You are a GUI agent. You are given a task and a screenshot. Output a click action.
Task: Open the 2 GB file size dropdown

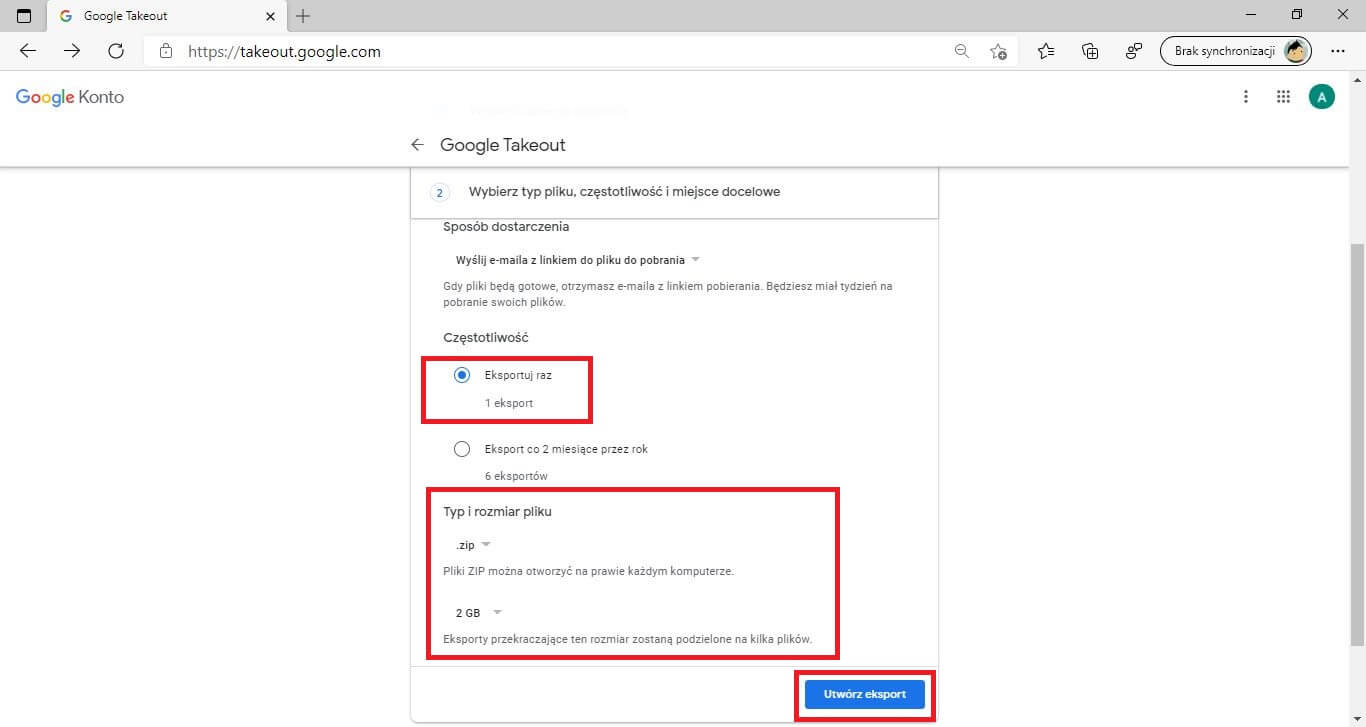478,613
